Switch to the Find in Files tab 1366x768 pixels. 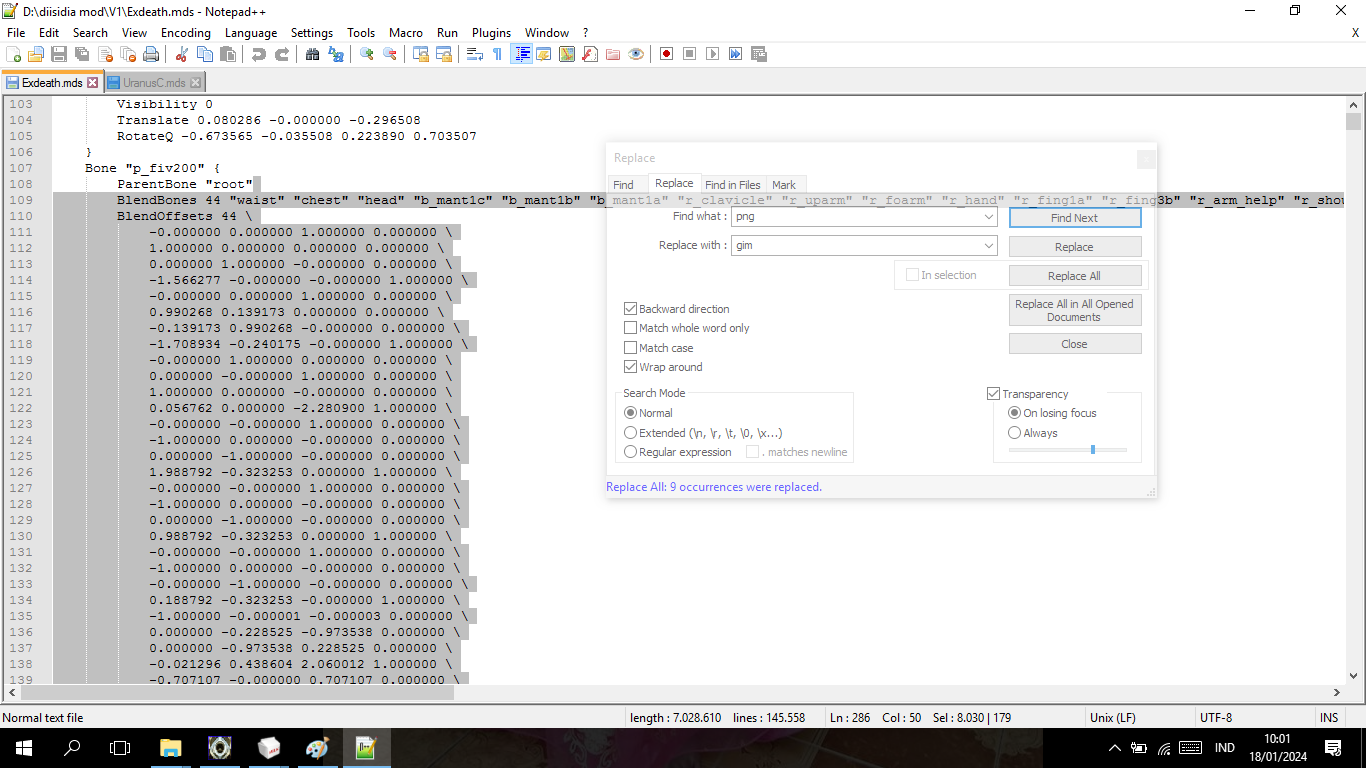[733, 185]
